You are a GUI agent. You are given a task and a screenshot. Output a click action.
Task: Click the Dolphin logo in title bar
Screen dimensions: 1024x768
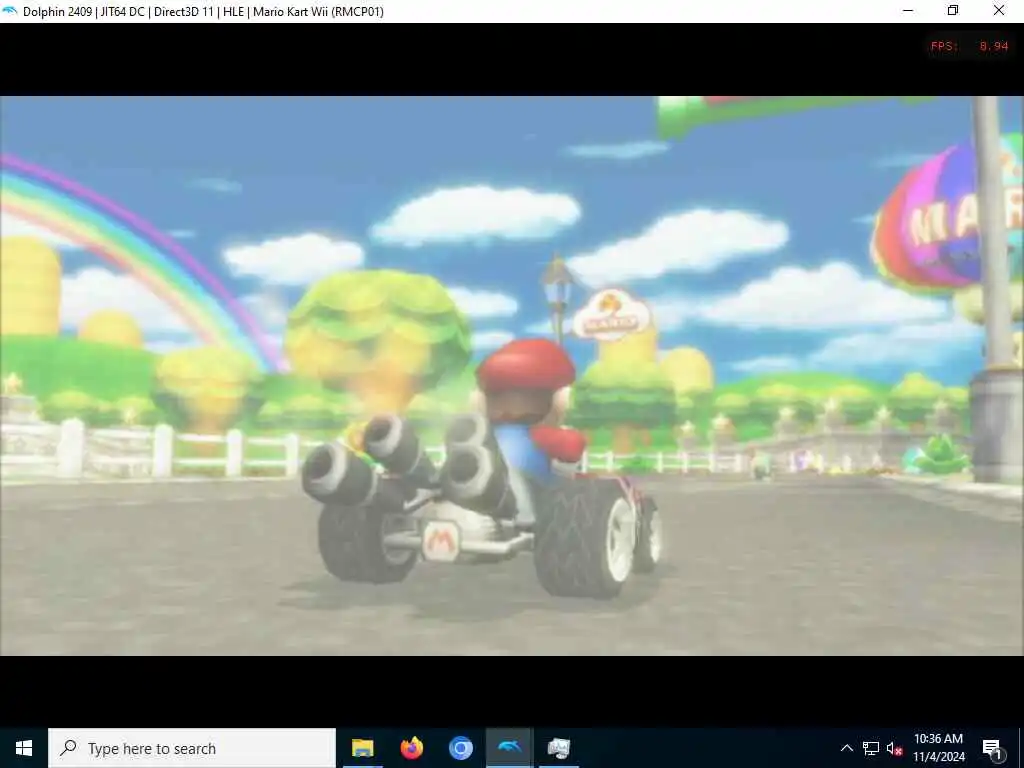coord(9,11)
